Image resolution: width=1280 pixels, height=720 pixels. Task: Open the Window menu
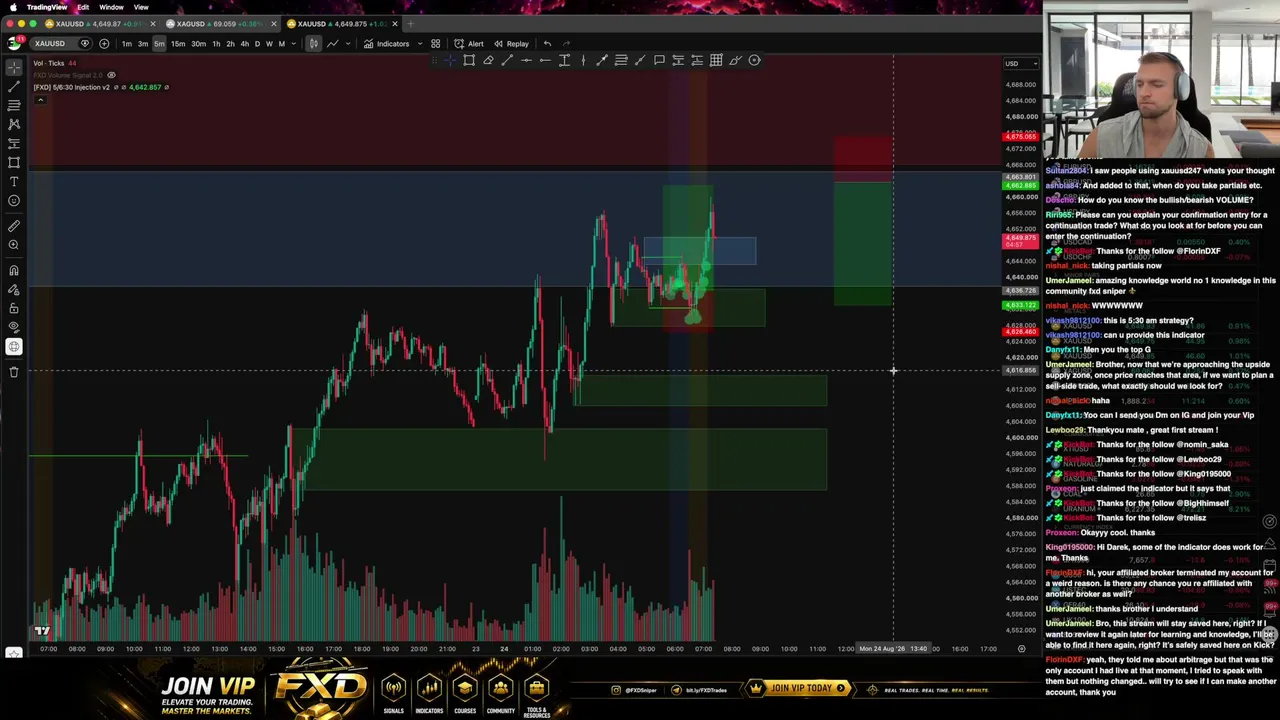pos(111,7)
